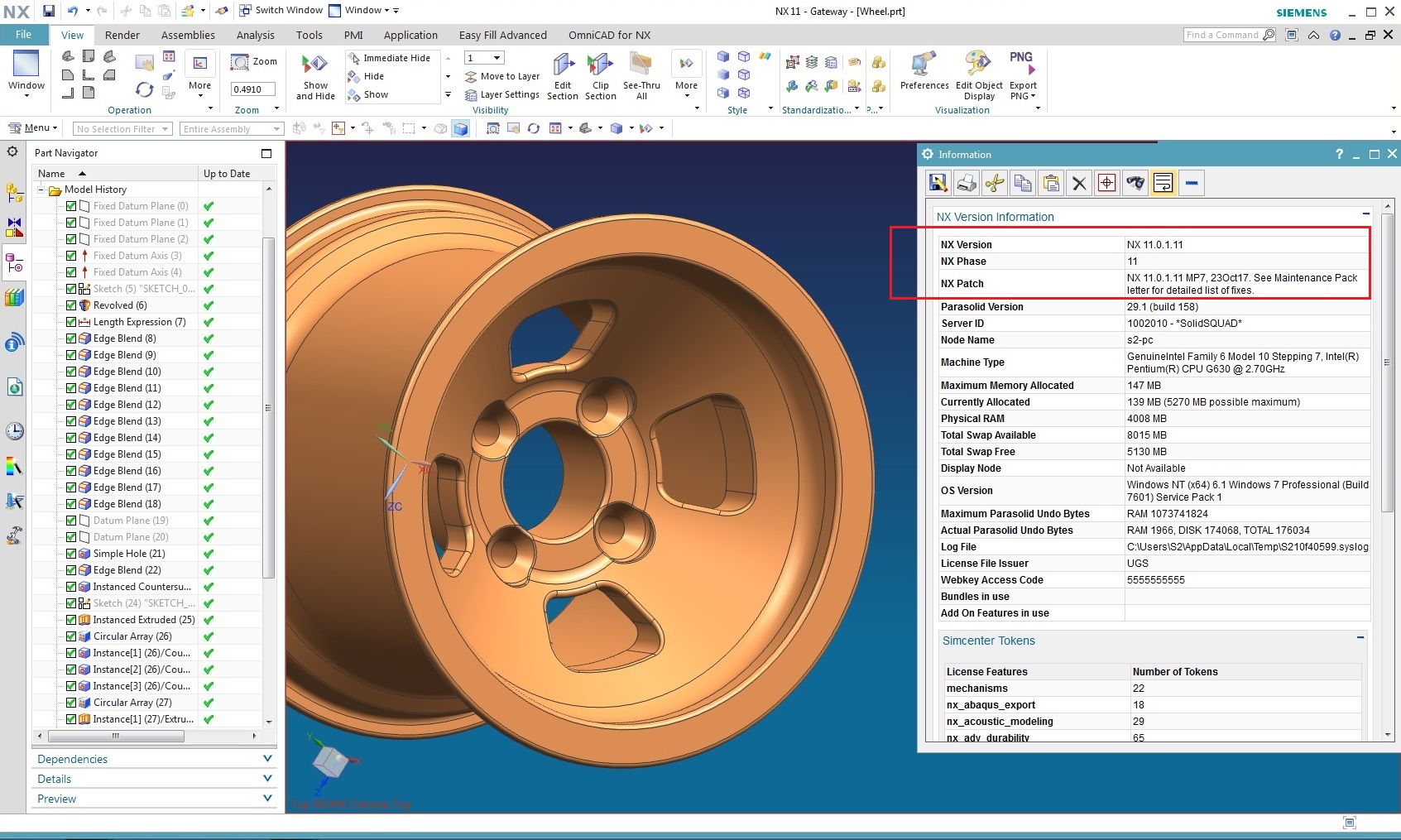Click the Edit Section tool
Screen dimensions: 1401x840
pos(563,77)
